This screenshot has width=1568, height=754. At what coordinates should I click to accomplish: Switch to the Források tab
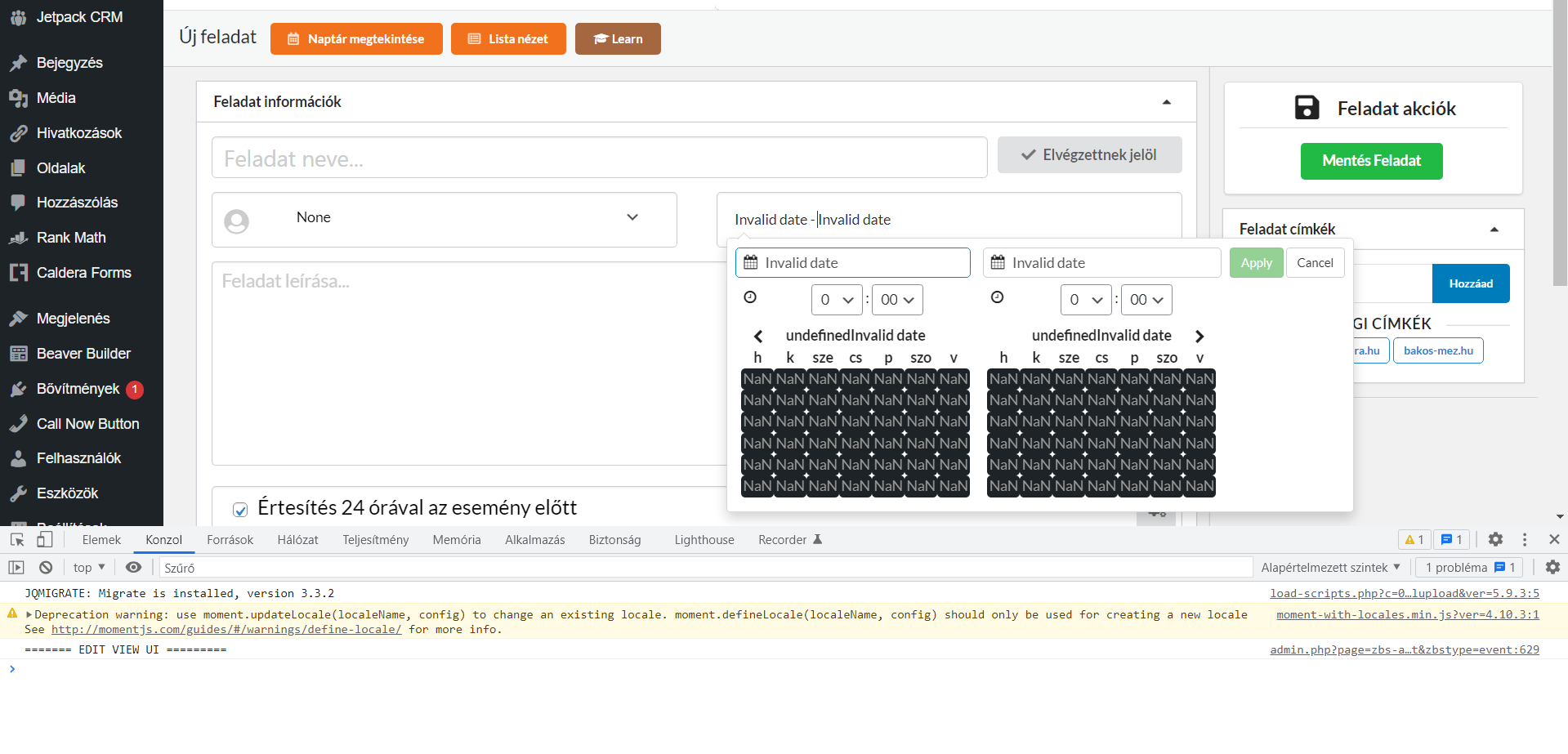click(230, 540)
